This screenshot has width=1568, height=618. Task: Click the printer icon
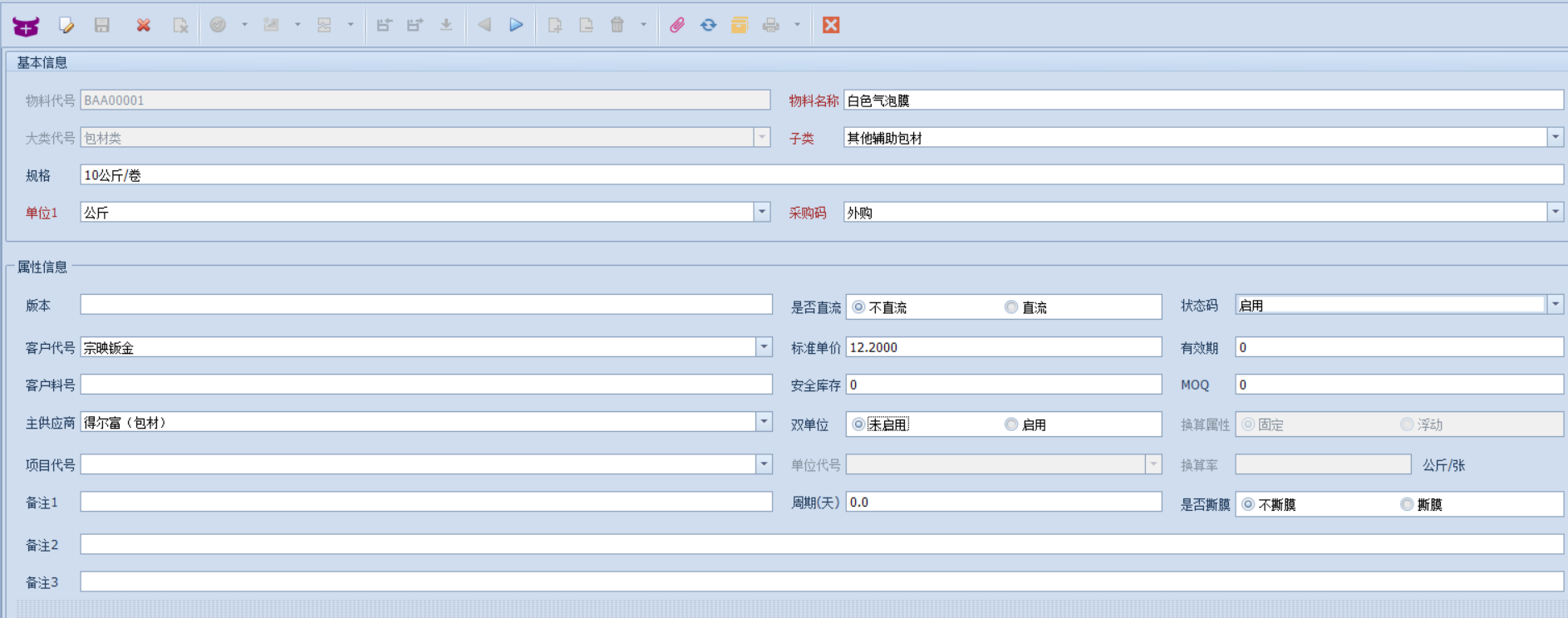click(x=771, y=25)
